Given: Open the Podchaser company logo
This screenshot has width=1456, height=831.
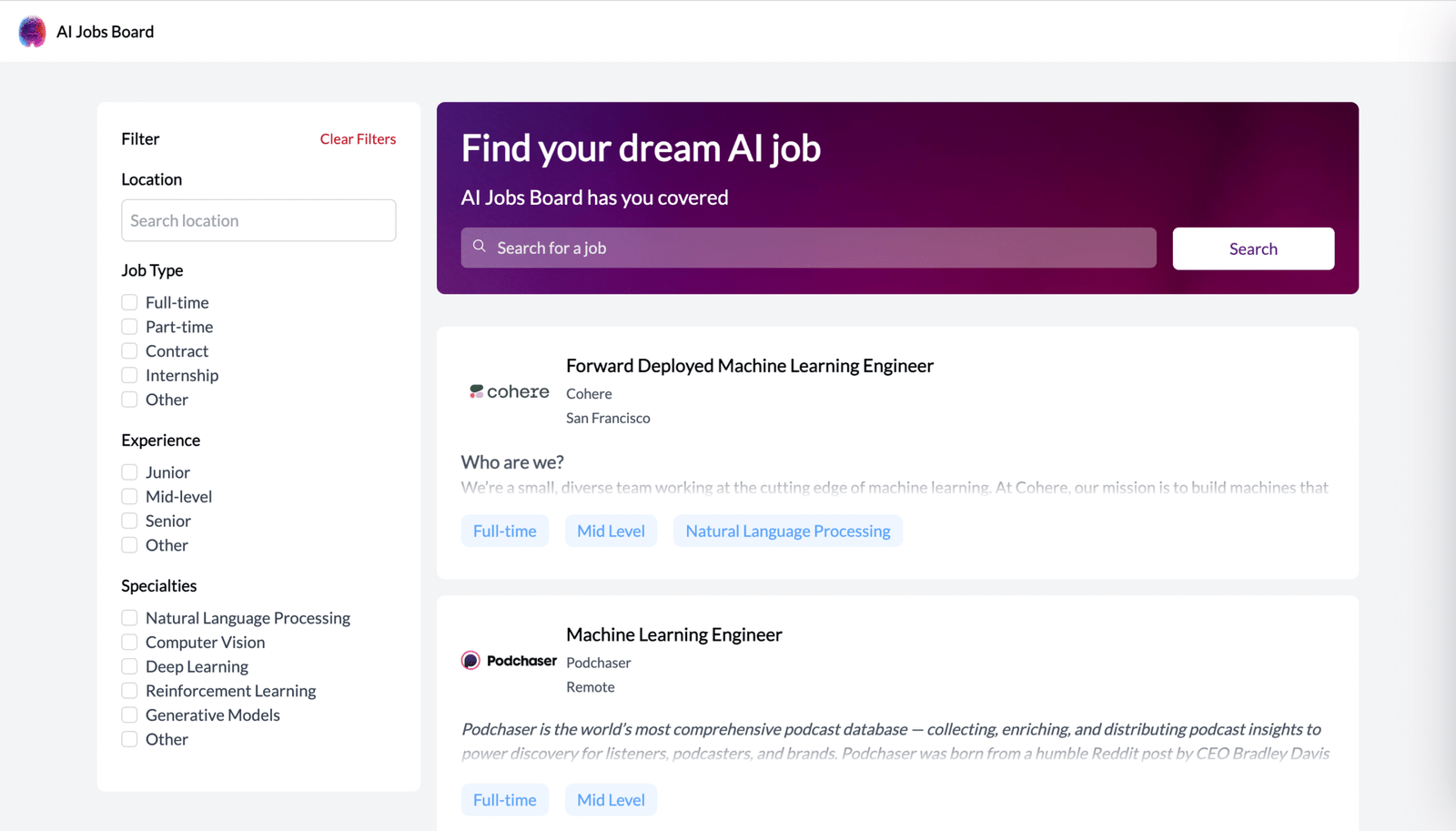Looking at the screenshot, I should coord(509,661).
